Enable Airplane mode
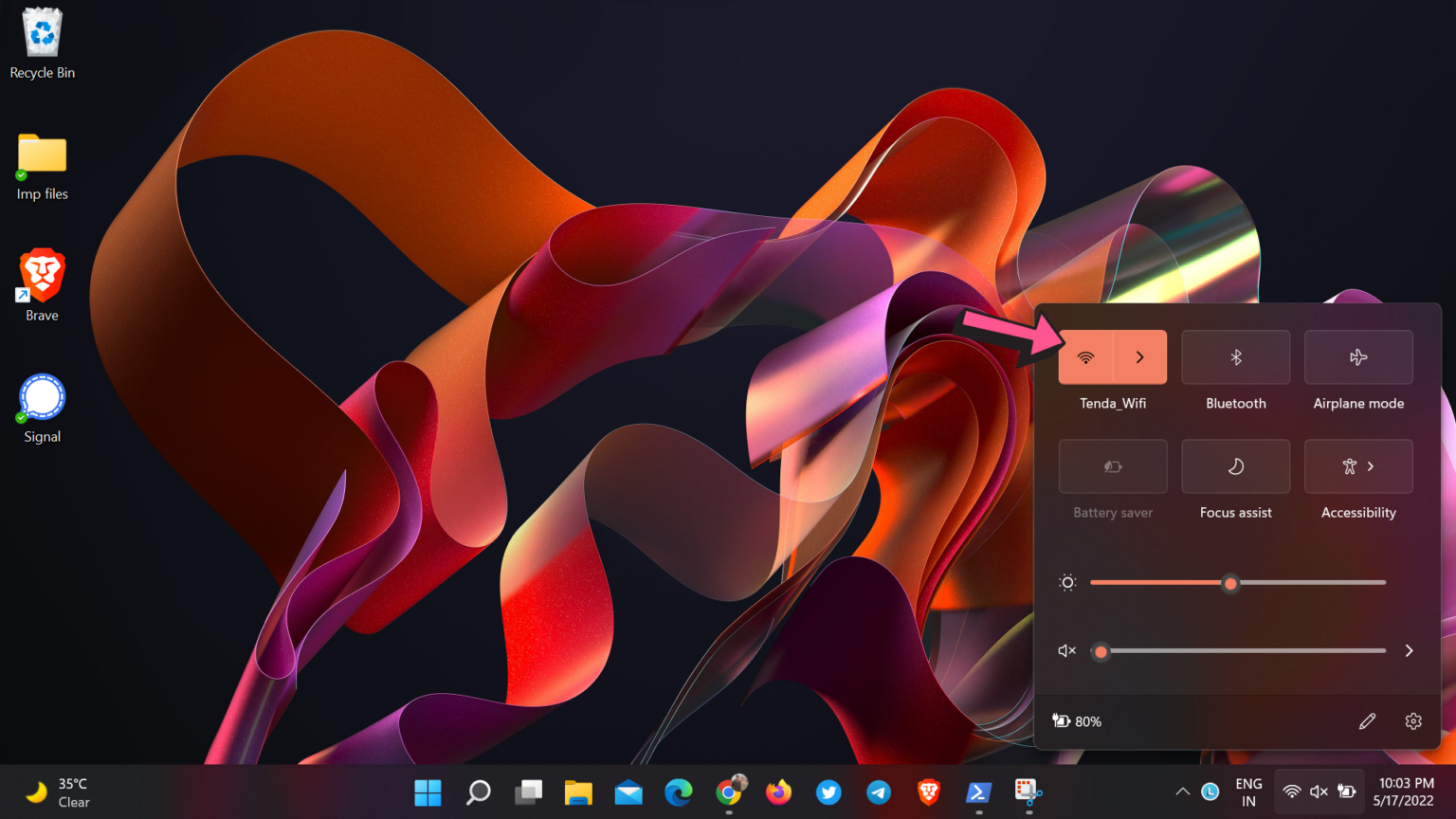This screenshot has height=819, width=1456. [x=1358, y=357]
